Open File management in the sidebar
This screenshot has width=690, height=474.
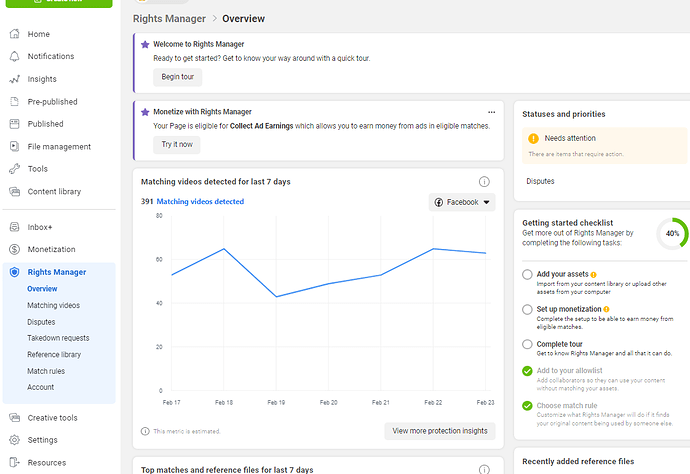(x=59, y=147)
